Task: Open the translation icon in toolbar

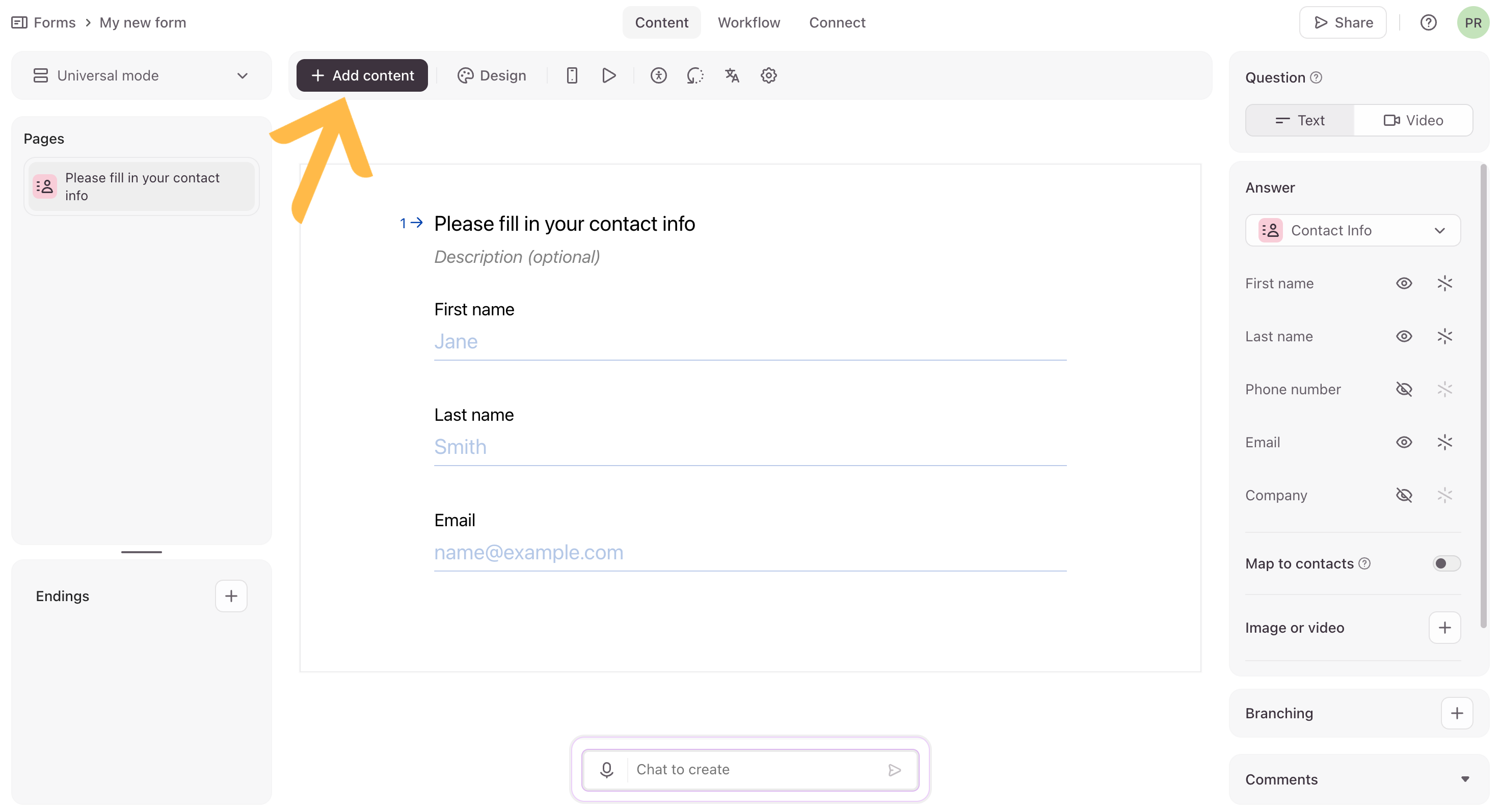Action: tap(731, 76)
